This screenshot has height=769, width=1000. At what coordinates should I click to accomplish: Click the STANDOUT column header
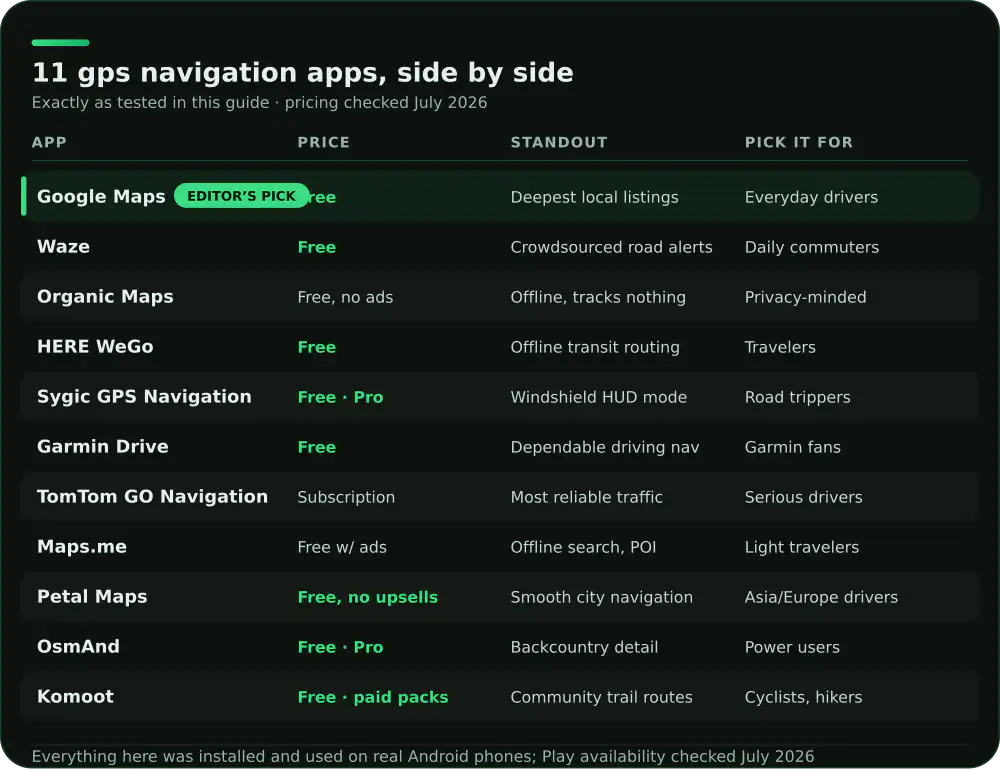pos(559,142)
